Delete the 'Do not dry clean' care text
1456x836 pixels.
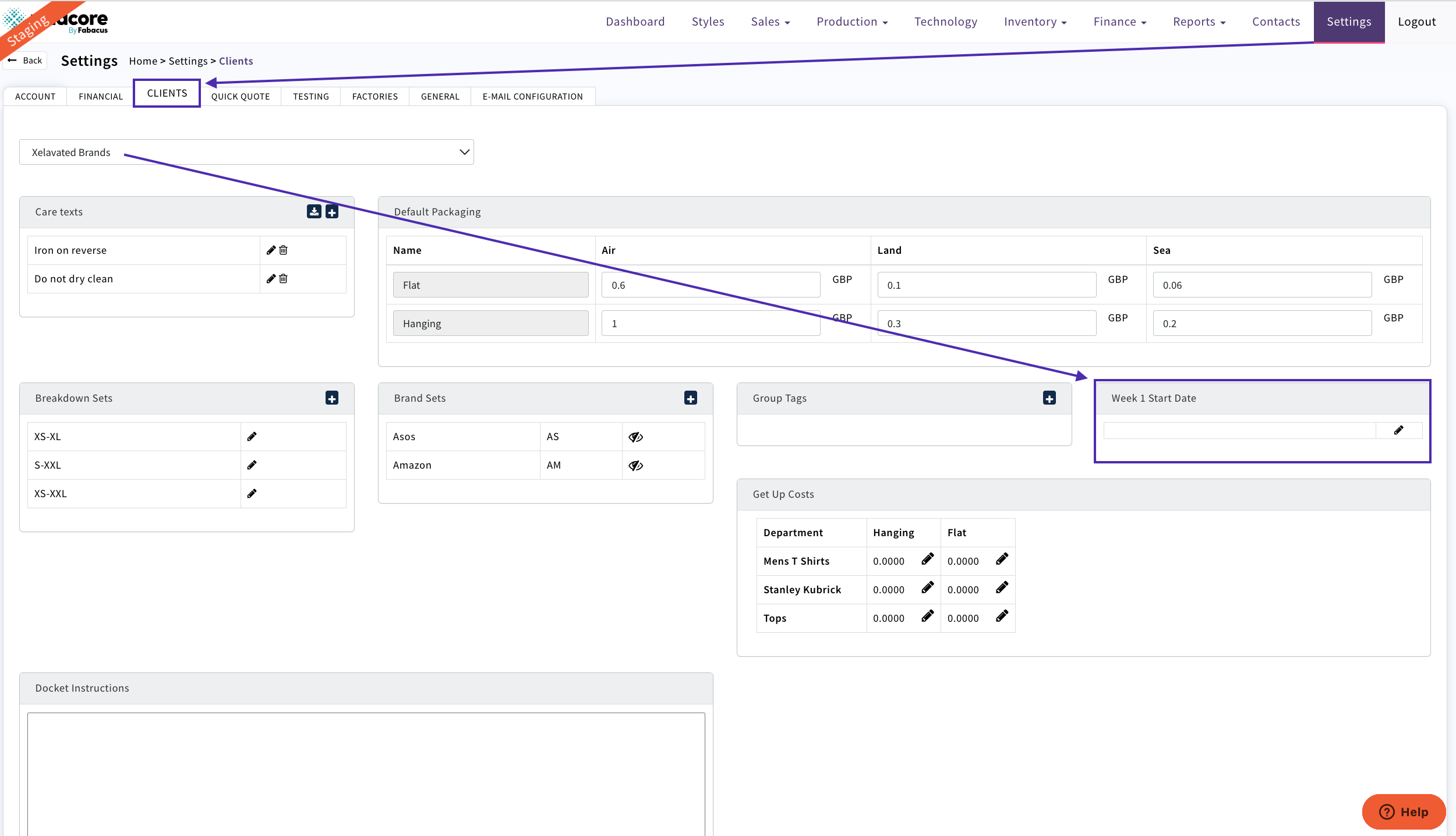[284, 278]
